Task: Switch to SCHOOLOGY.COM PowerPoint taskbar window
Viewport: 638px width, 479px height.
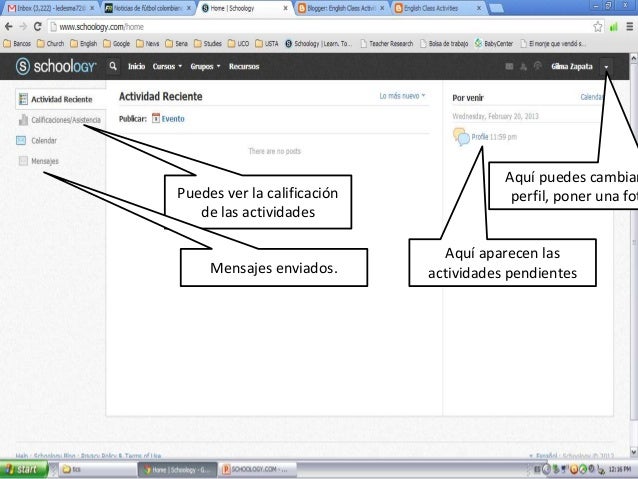Action: (258, 470)
